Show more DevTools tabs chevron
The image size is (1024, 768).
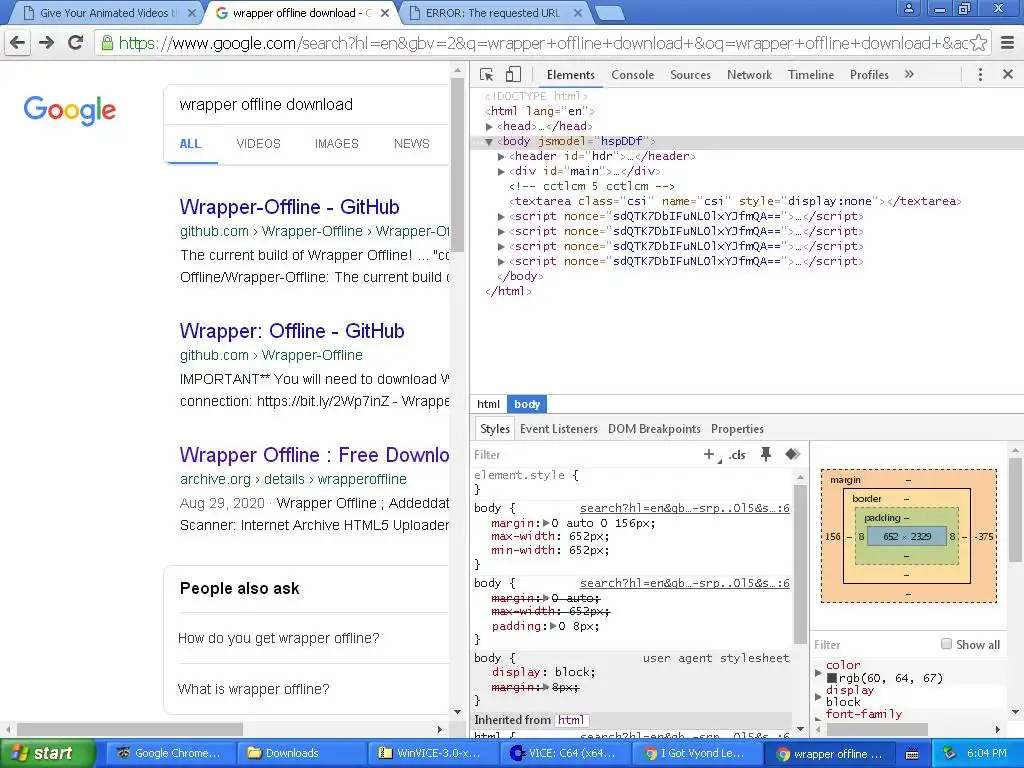909,74
